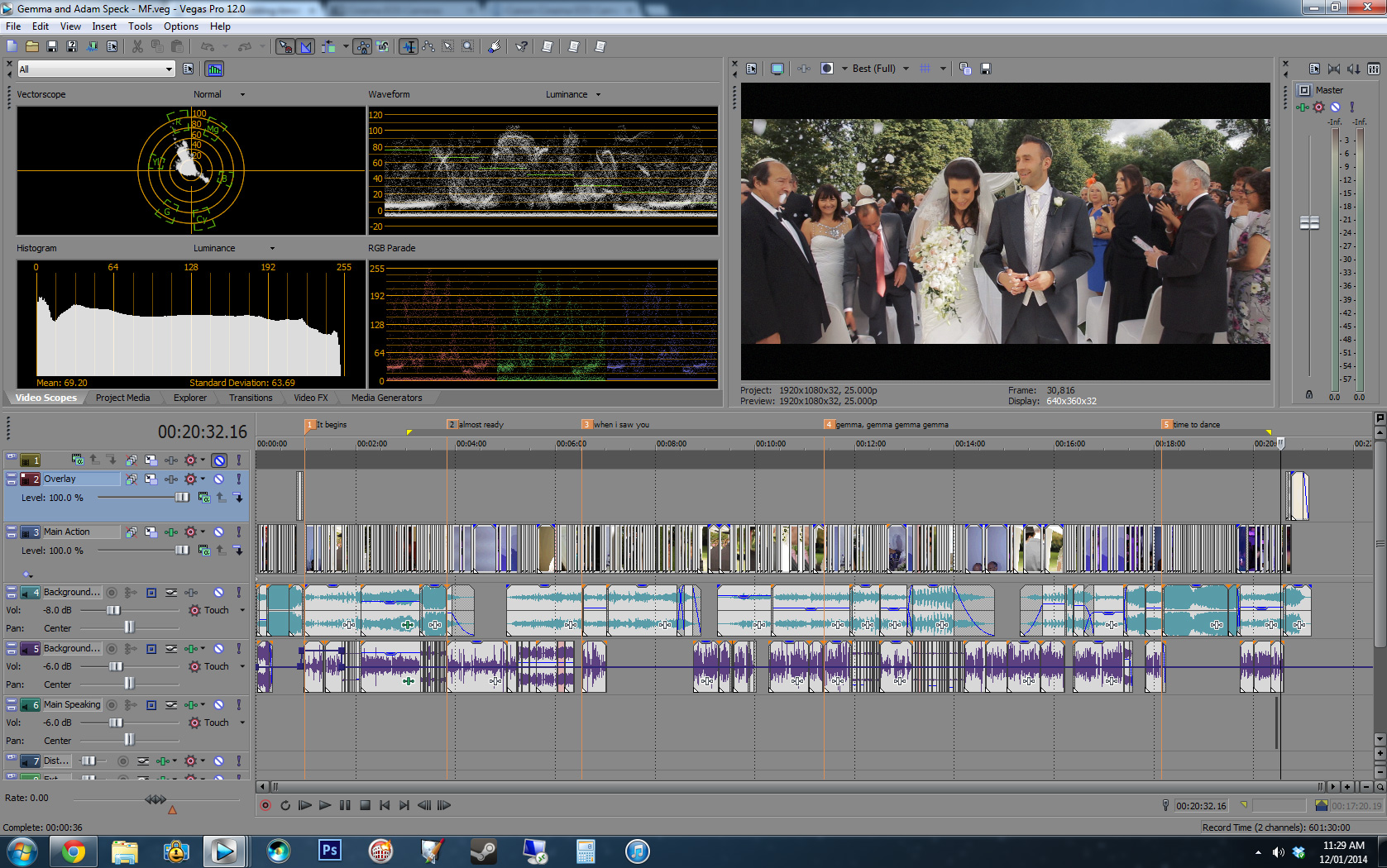Image resolution: width=1387 pixels, height=868 pixels.
Task: Click the Master bus volume fader handle
Action: (1309, 223)
